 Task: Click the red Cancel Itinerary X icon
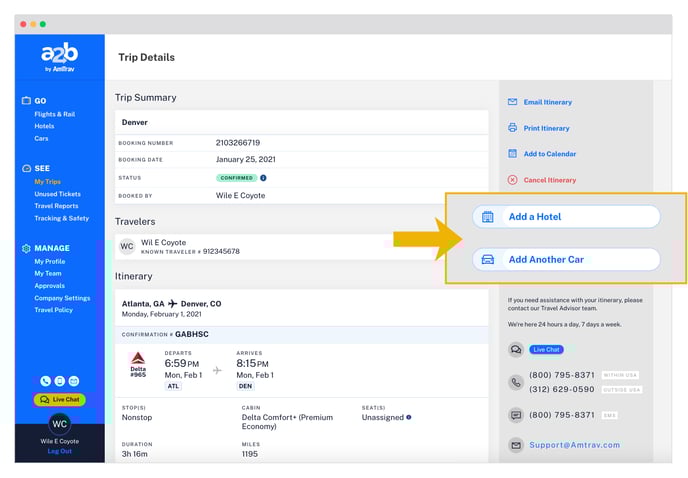pyautogui.click(x=513, y=180)
